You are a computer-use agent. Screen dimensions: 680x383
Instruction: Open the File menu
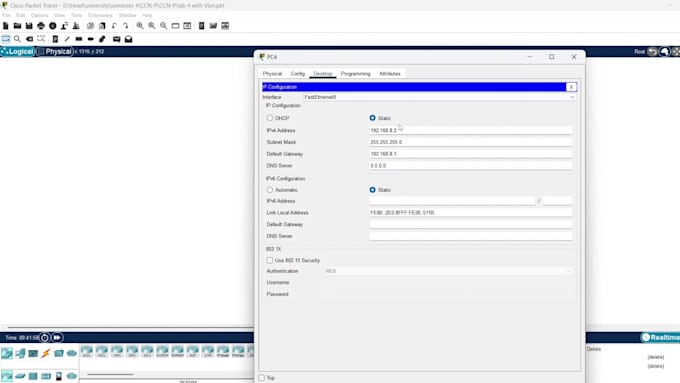(x=6, y=15)
